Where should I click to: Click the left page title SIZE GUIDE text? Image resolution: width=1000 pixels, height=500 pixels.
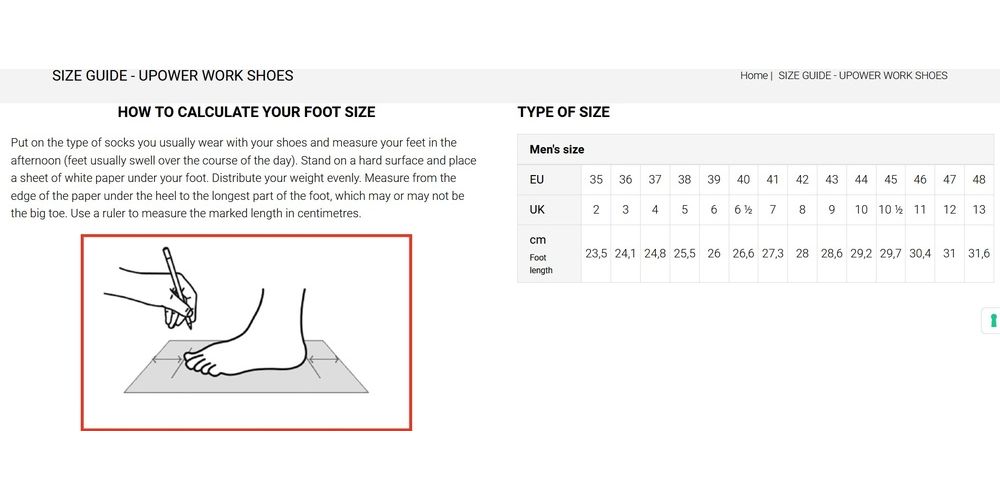tap(172, 76)
